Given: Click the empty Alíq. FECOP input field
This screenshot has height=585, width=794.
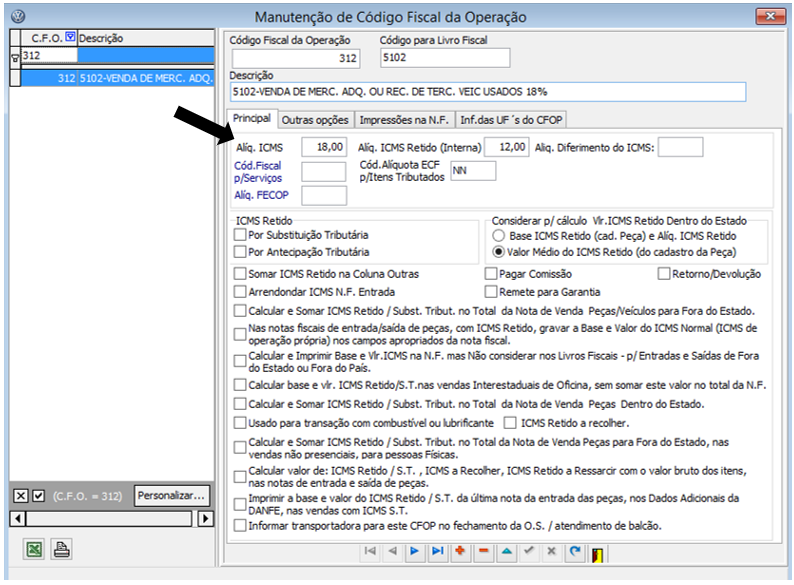Looking at the screenshot, I should pos(324,196).
